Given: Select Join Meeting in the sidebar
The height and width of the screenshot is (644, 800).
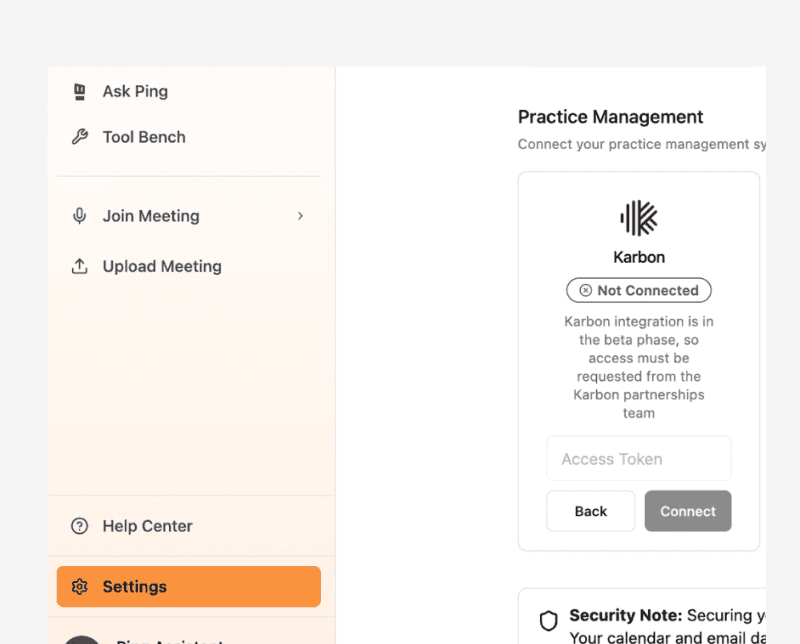Looking at the screenshot, I should click(x=151, y=216).
